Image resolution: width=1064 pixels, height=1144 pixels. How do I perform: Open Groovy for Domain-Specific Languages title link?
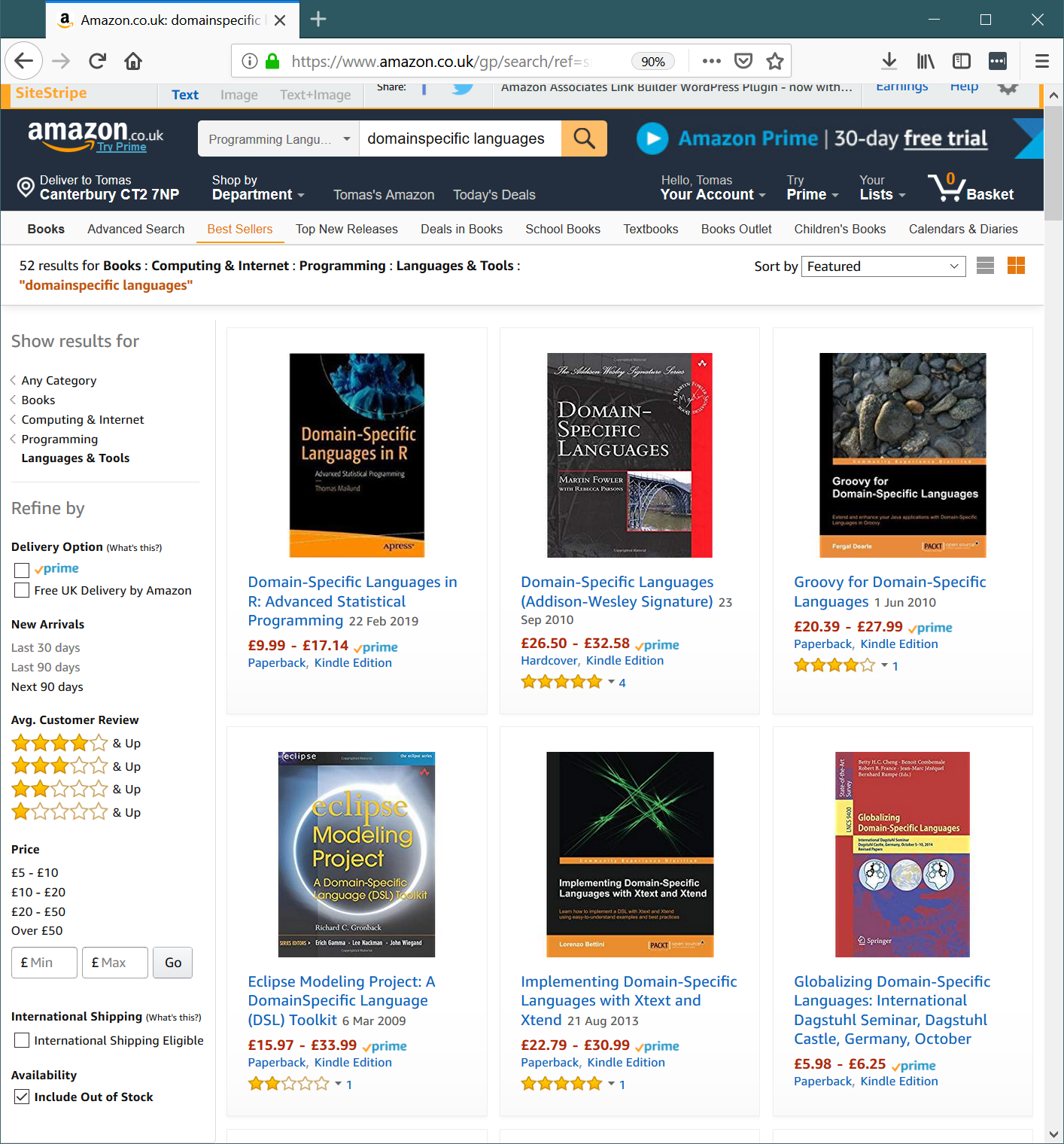click(x=890, y=592)
